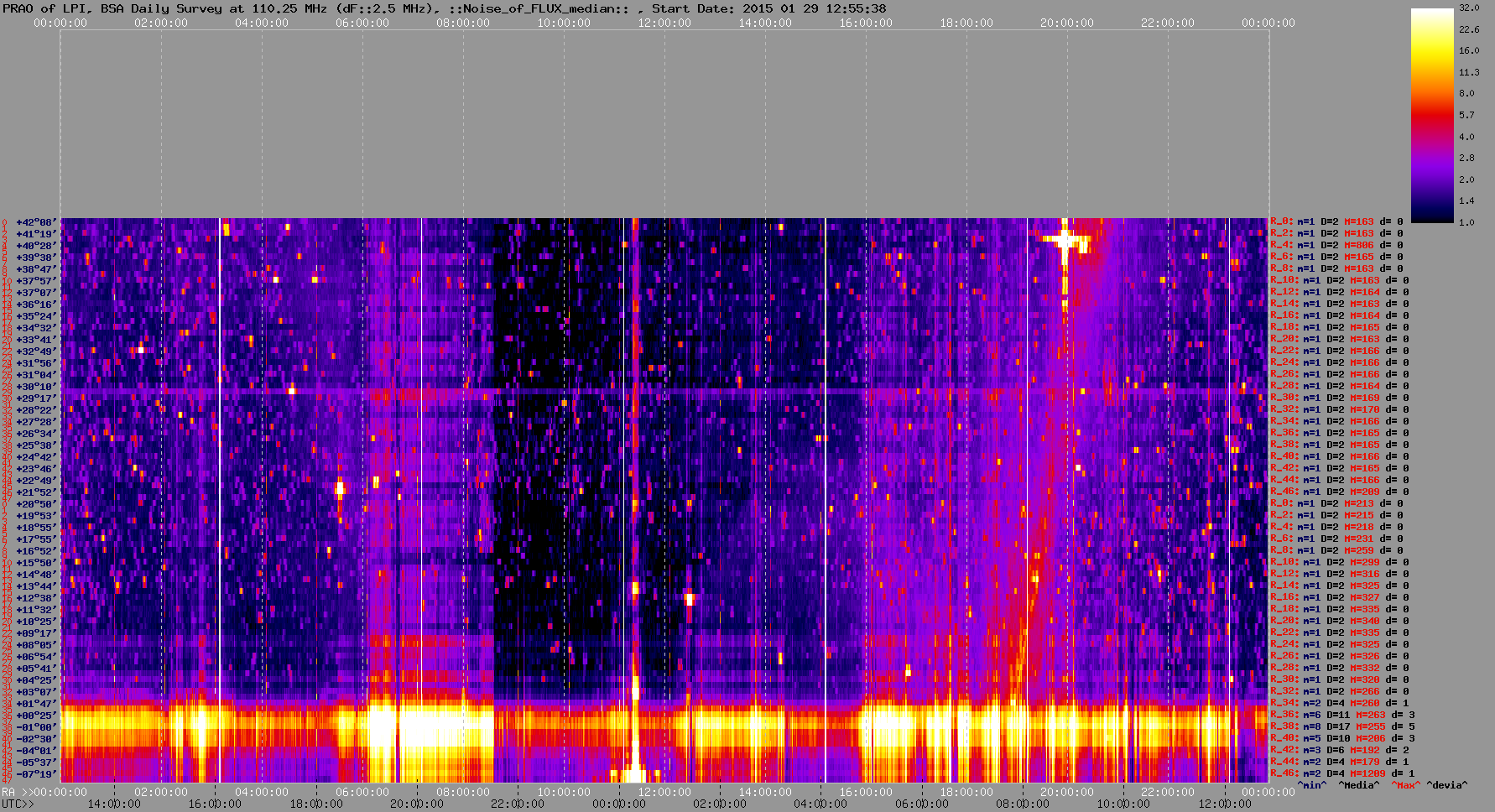Click declination label +19°53'
This screenshot has height=812, width=1495.
click(x=35, y=516)
